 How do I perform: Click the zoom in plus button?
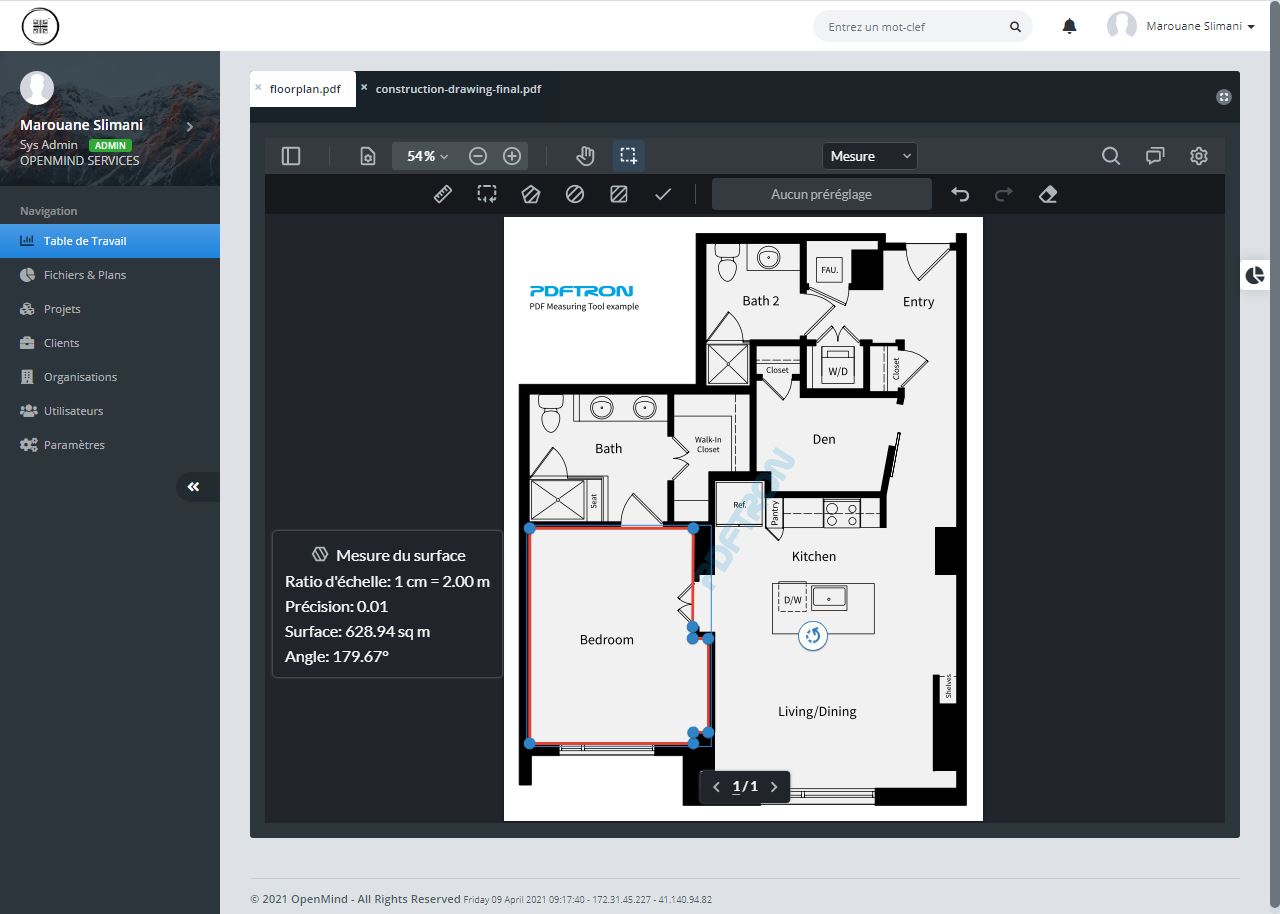click(x=512, y=156)
